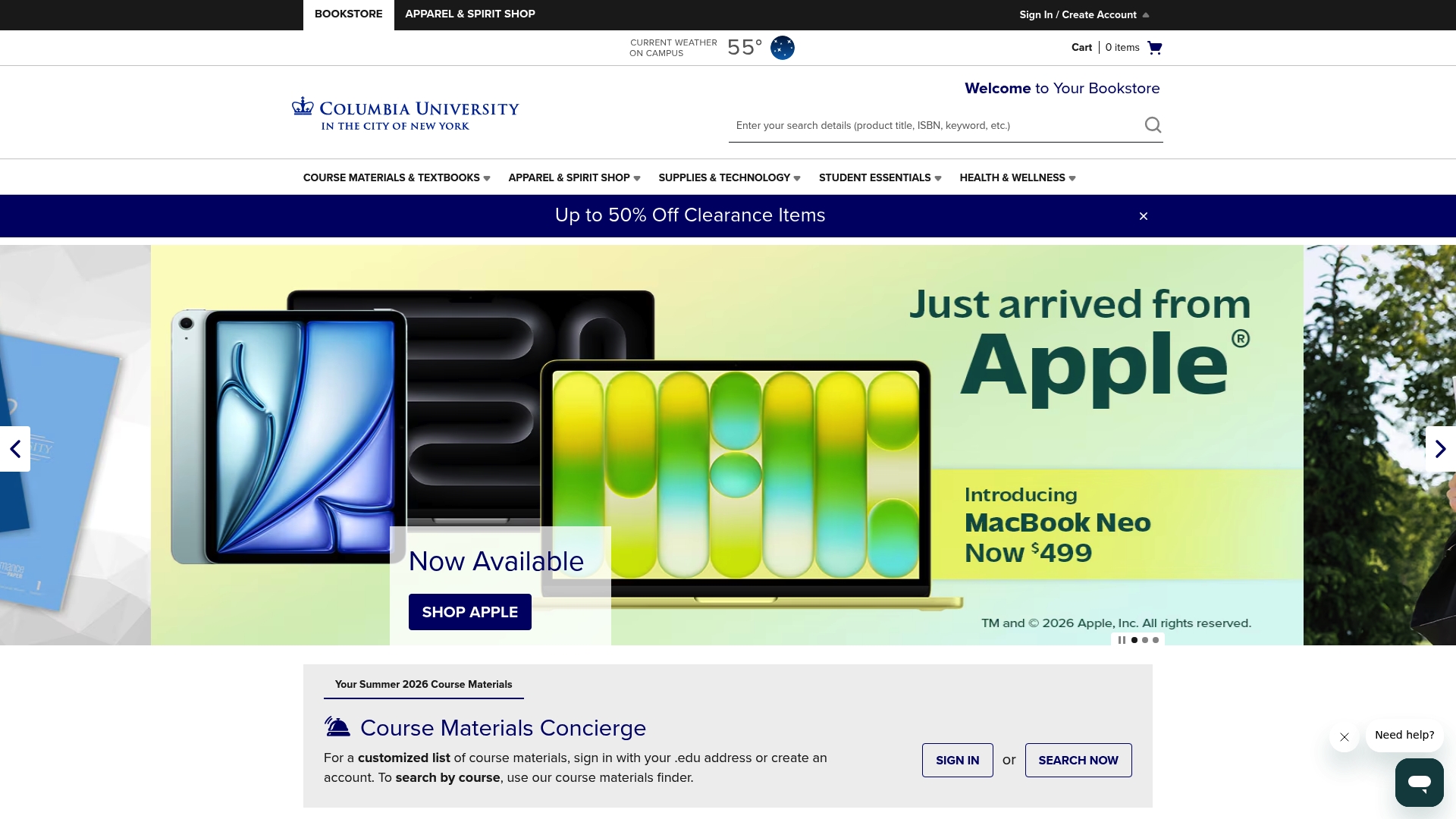Open the shopping cart icon

point(1154,48)
